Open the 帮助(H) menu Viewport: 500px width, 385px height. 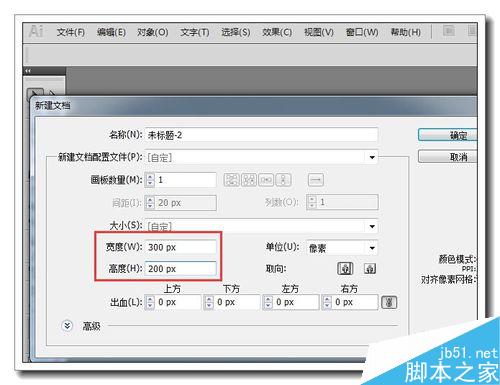pyautogui.click(x=406, y=32)
